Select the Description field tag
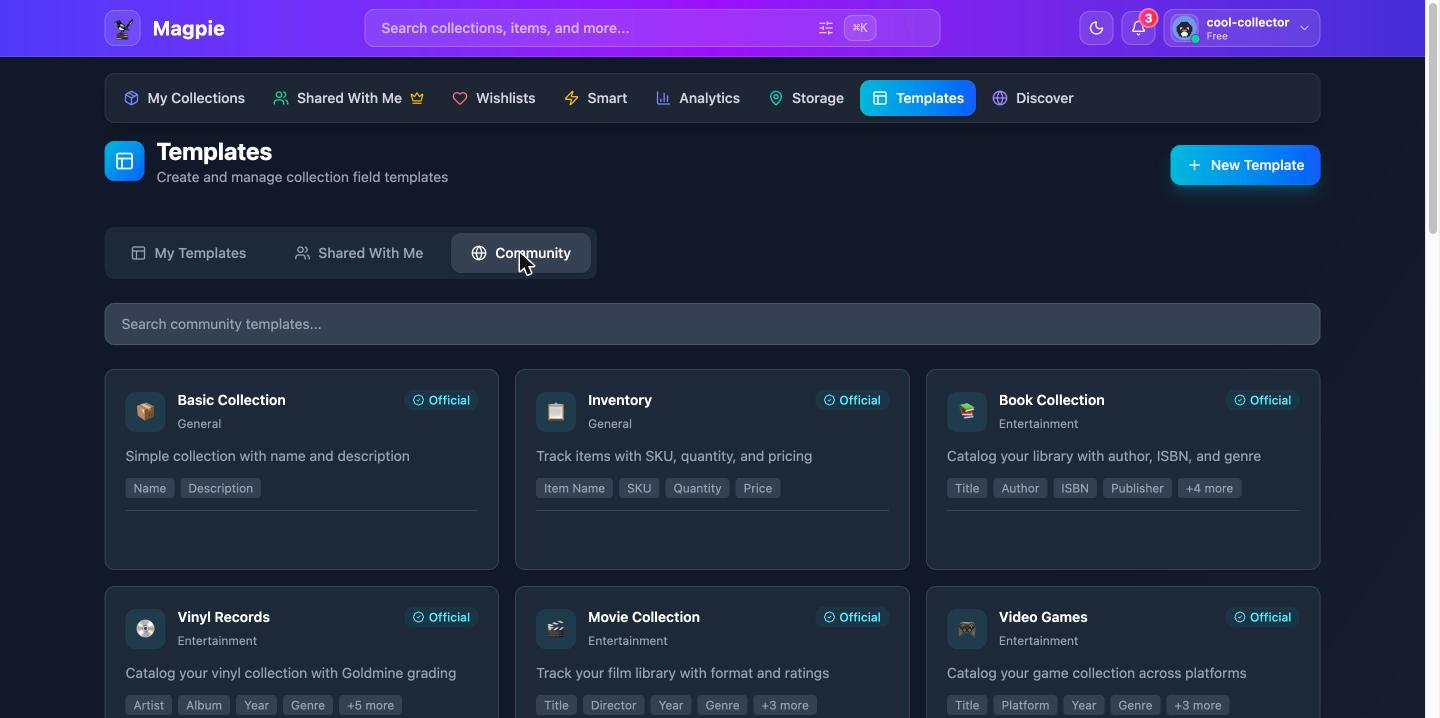1440x718 pixels. (x=221, y=488)
